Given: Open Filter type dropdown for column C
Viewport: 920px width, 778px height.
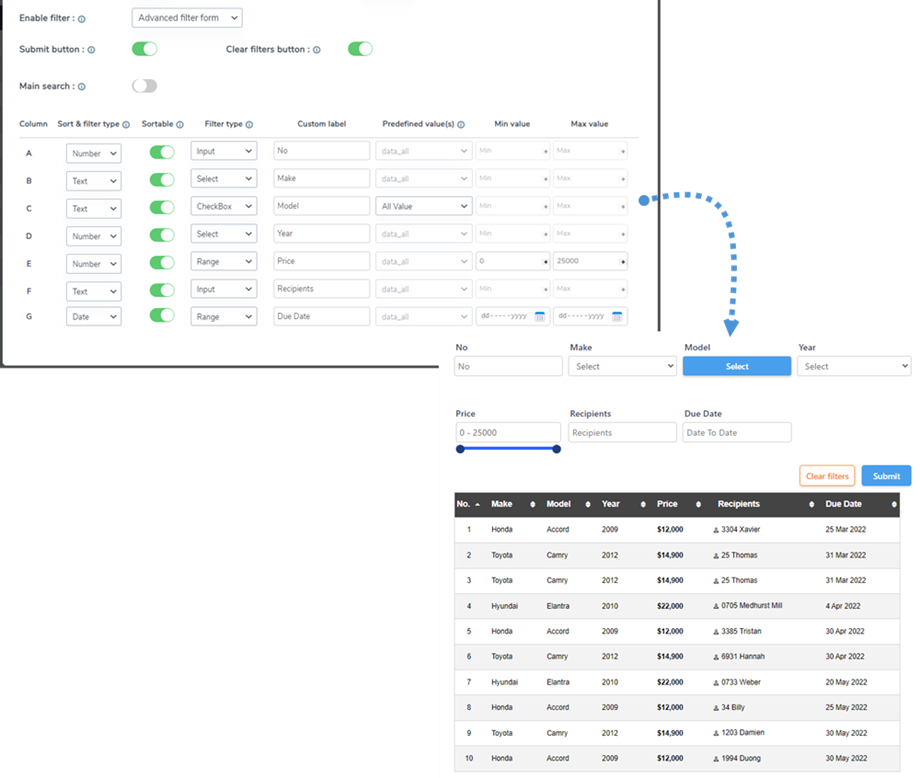Looking at the screenshot, I should [223, 207].
